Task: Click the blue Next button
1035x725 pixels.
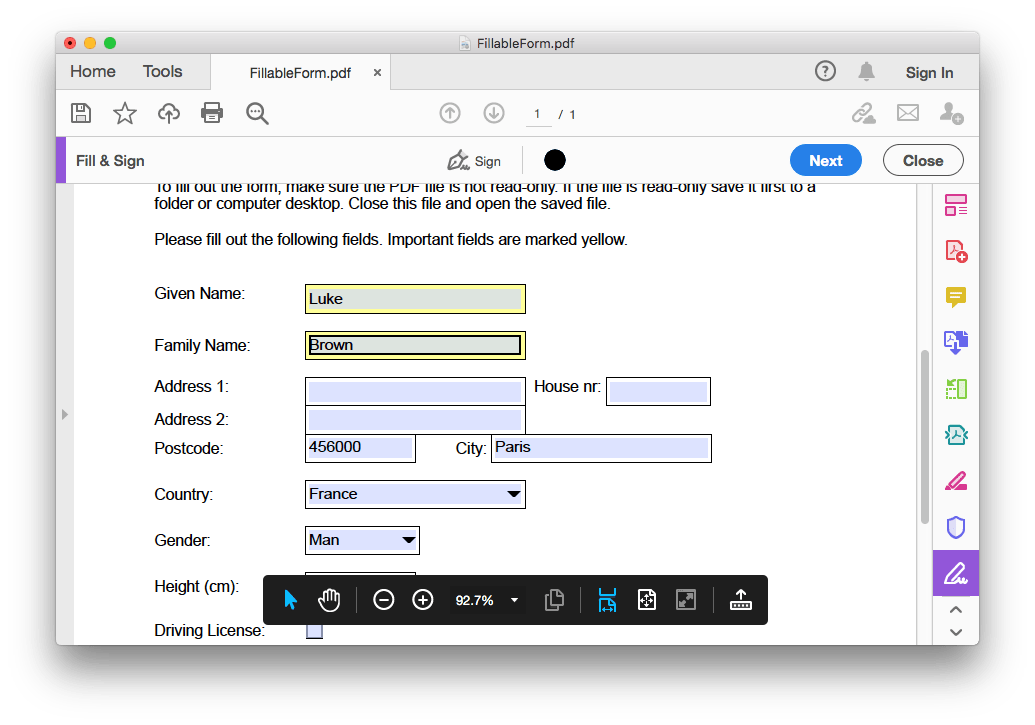Action: (825, 160)
